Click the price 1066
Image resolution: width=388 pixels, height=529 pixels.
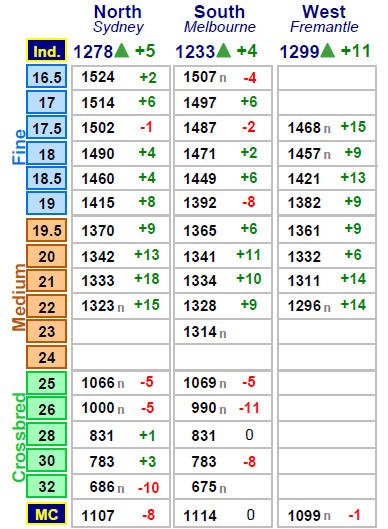[x=98, y=383]
